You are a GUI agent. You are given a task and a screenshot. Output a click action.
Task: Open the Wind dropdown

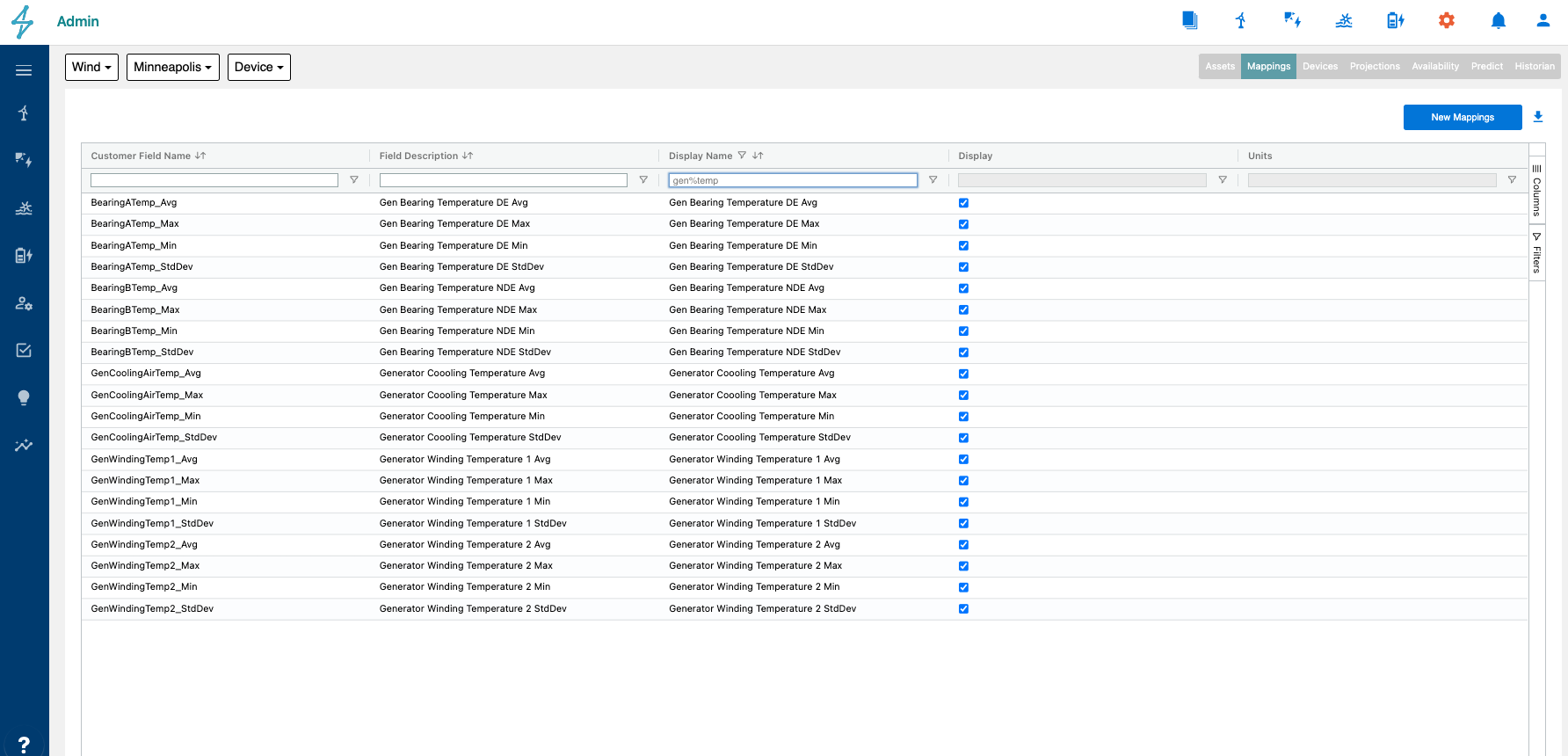(x=91, y=67)
